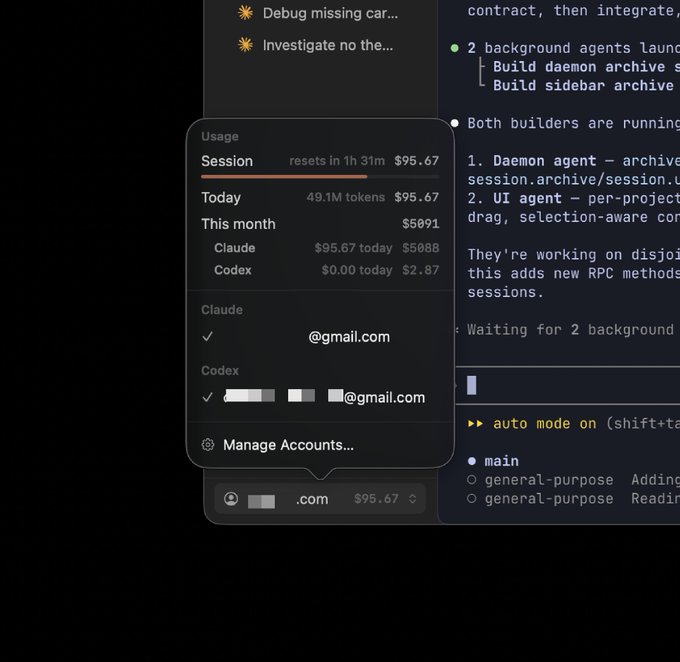
Task: Click 'Both builders are running' message
Action: 573,123
